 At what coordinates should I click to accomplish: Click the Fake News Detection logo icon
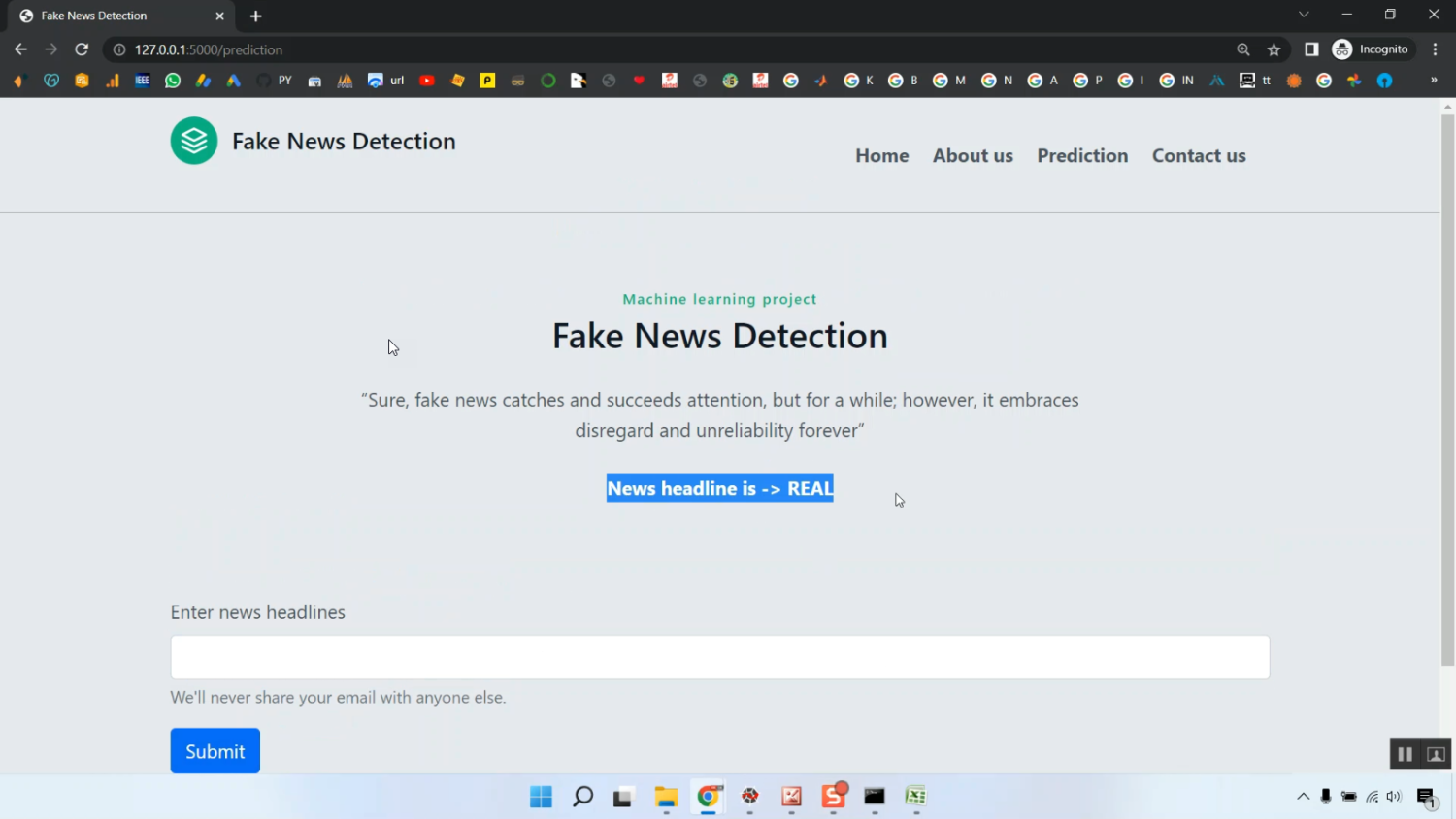coord(194,141)
